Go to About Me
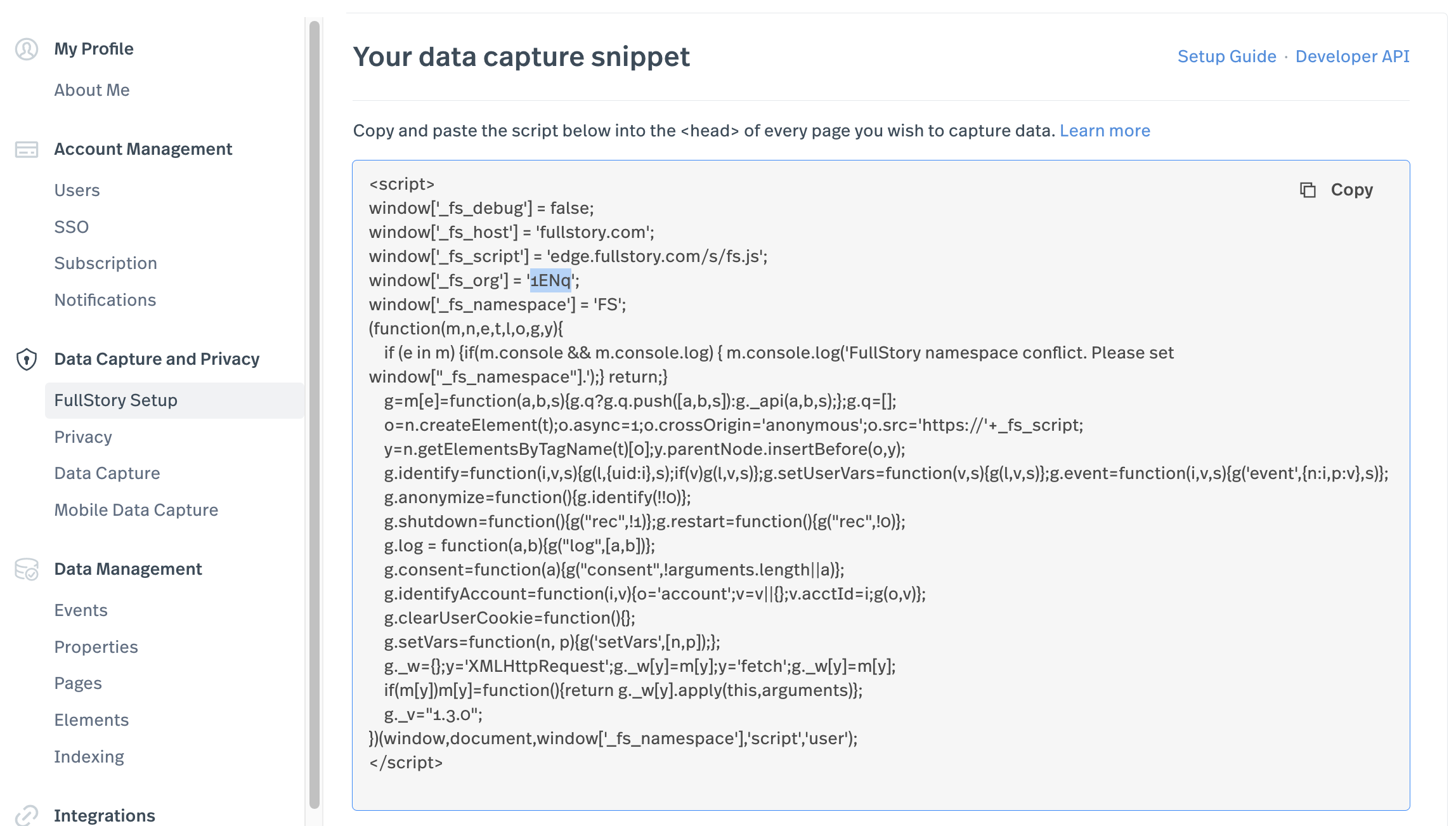Screen dimensions: 1456x826 92,90
